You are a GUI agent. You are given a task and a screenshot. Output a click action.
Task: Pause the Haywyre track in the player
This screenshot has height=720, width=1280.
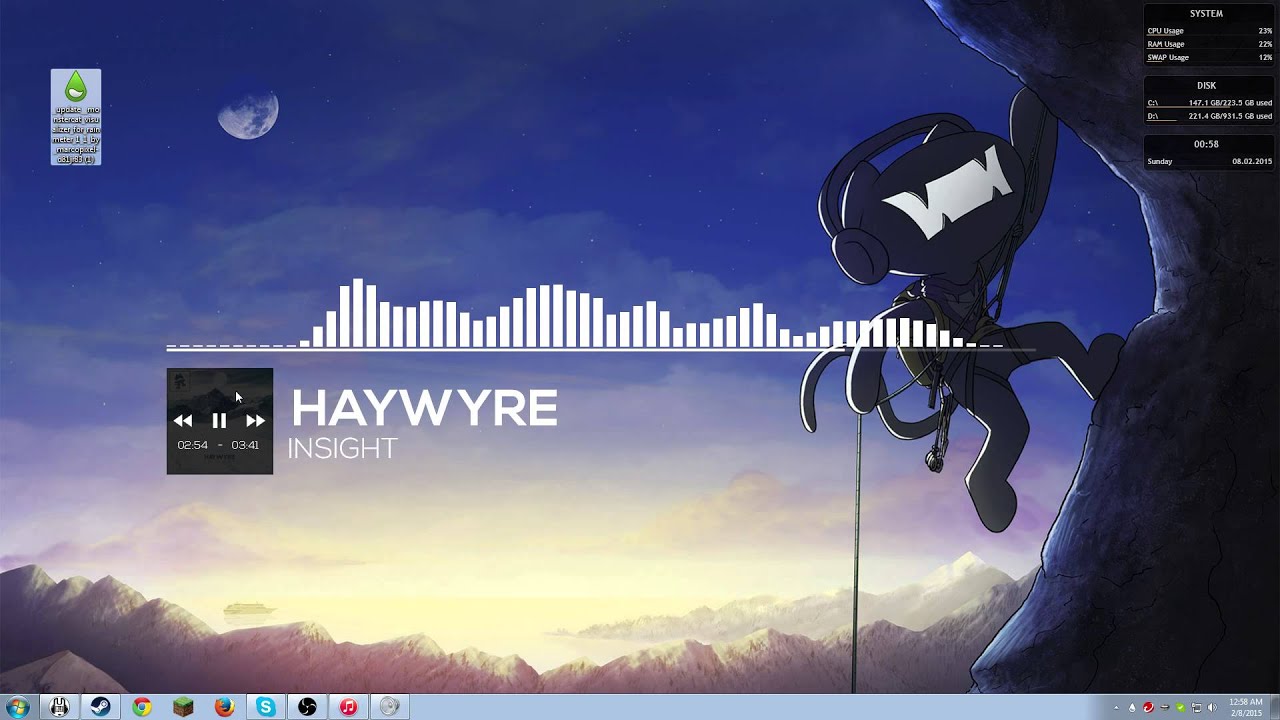[x=219, y=421]
